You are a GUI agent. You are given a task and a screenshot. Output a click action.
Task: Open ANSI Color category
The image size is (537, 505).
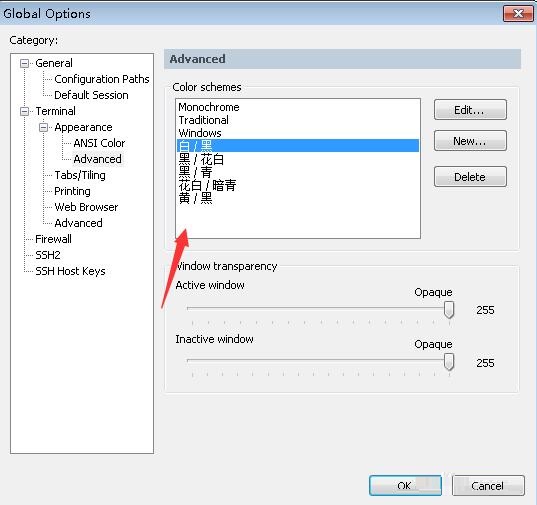(99, 143)
